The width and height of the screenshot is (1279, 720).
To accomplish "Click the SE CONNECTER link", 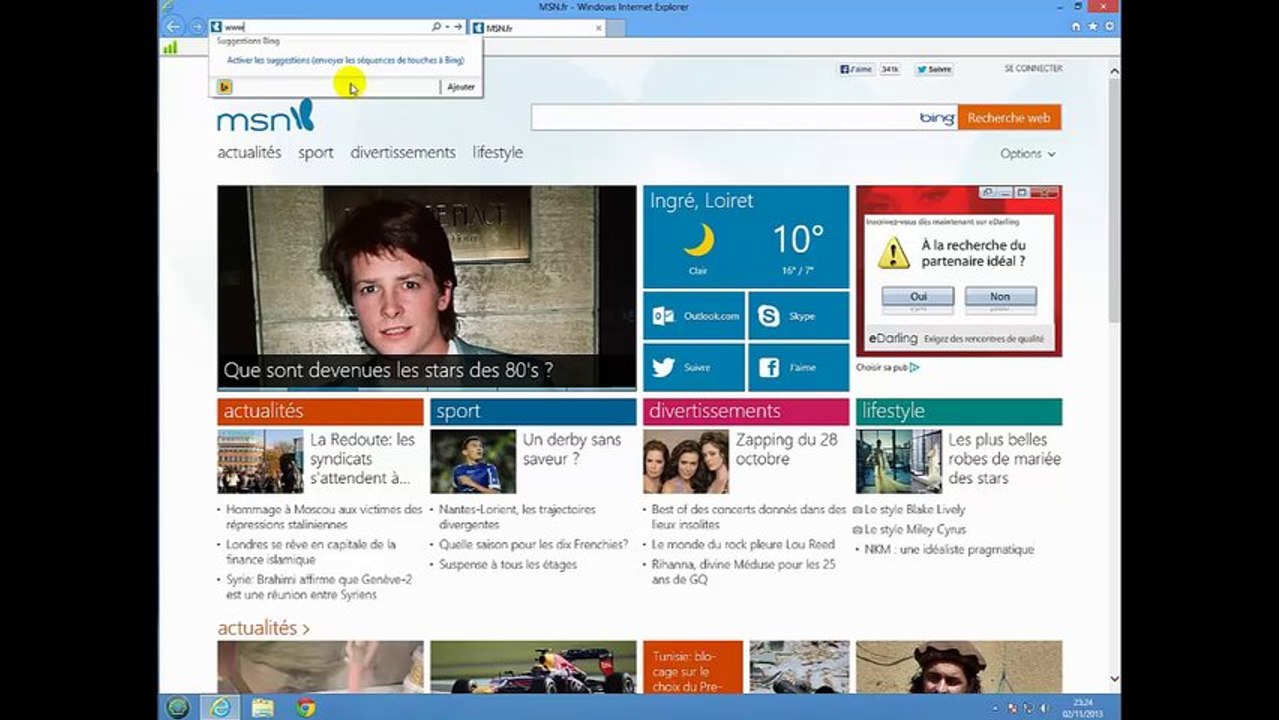I will click(x=1033, y=69).
